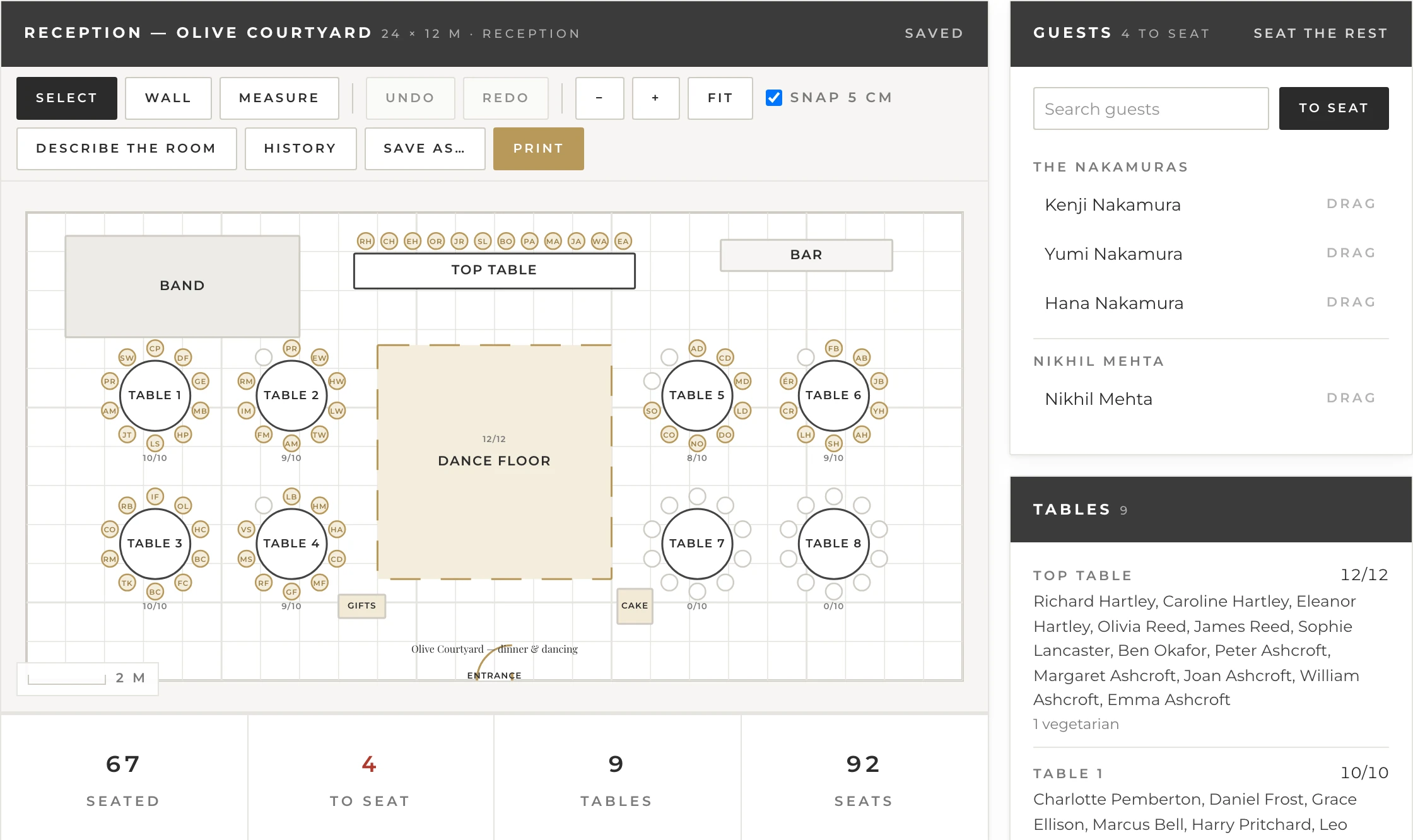The image size is (1413, 840).
Task: Select empty round Table 7
Action: [697, 544]
